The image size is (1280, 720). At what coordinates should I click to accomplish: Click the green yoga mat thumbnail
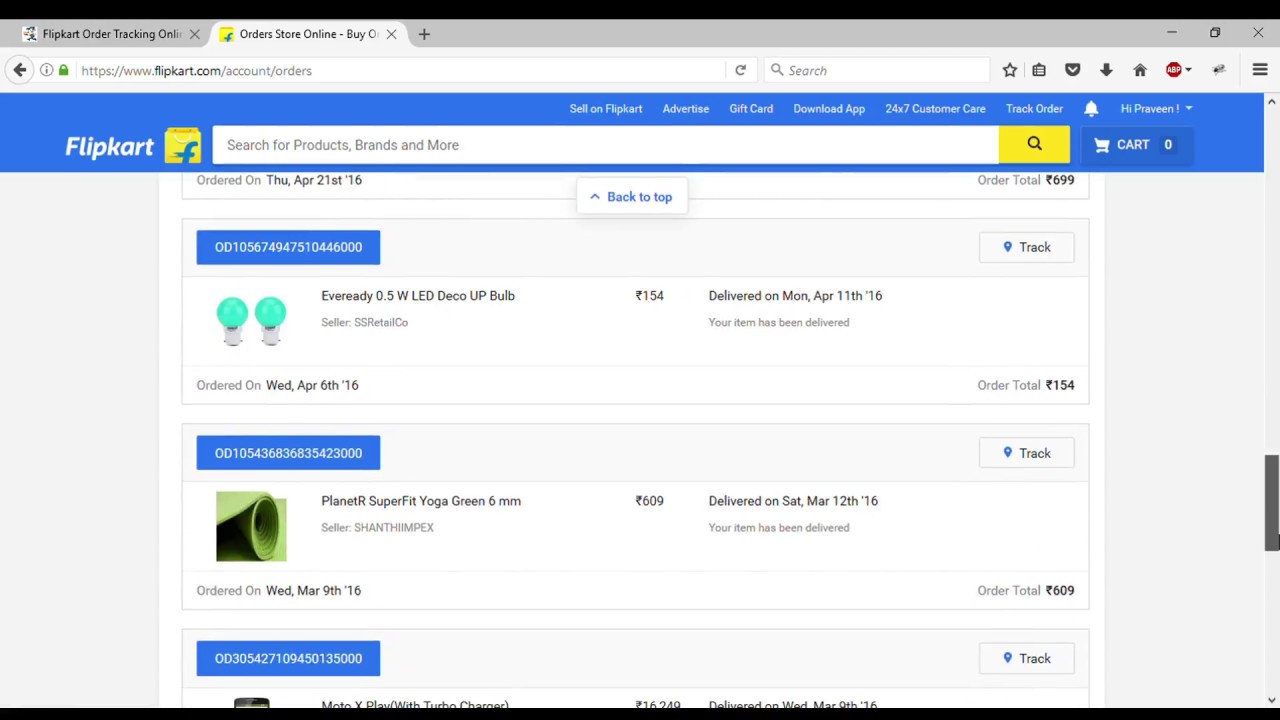[251, 526]
